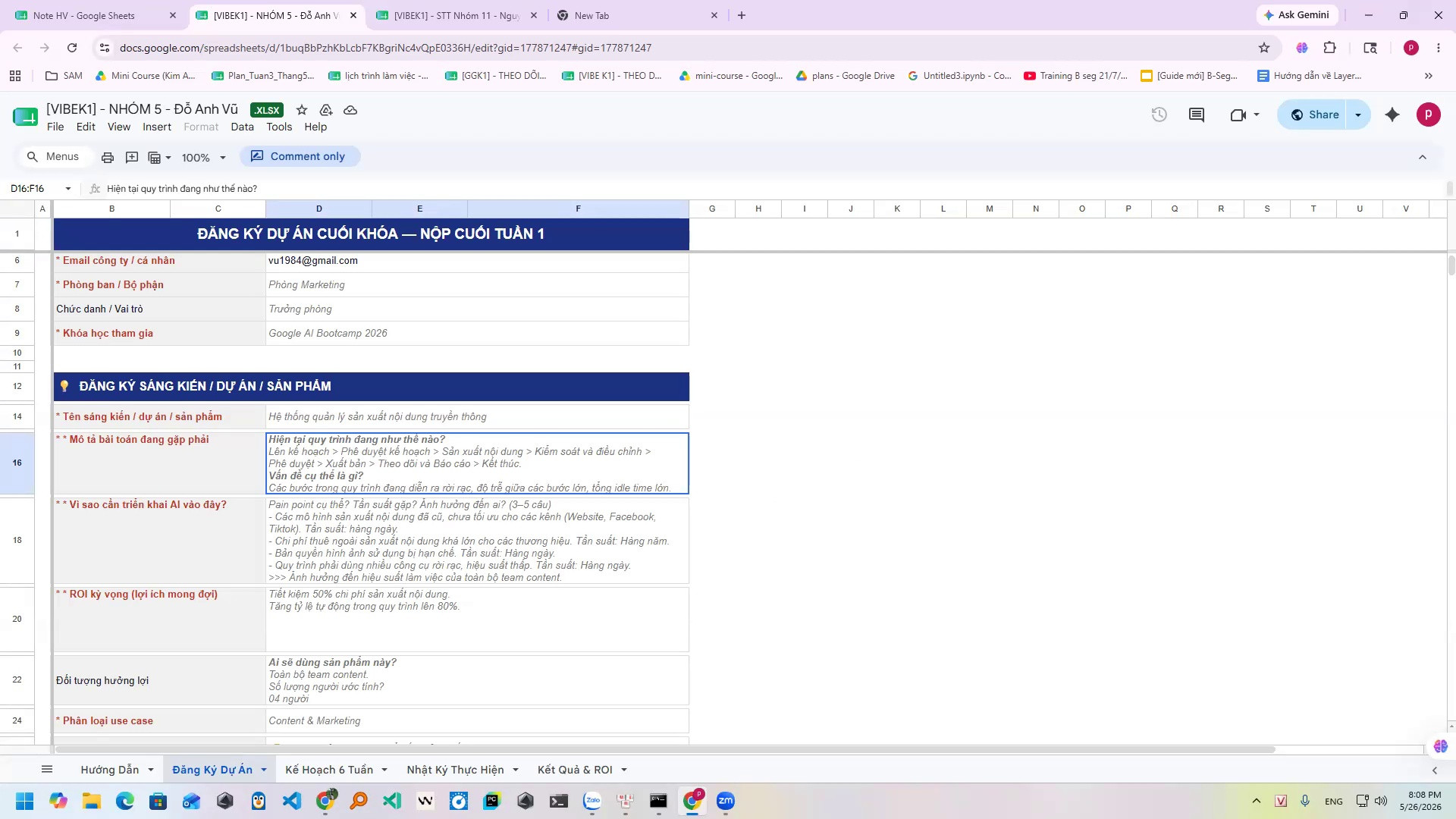Image resolution: width=1456 pixels, height=819 pixels.
Task: Show more bookmarks with the overflow chevron
Action: [x=1429, y=76]
